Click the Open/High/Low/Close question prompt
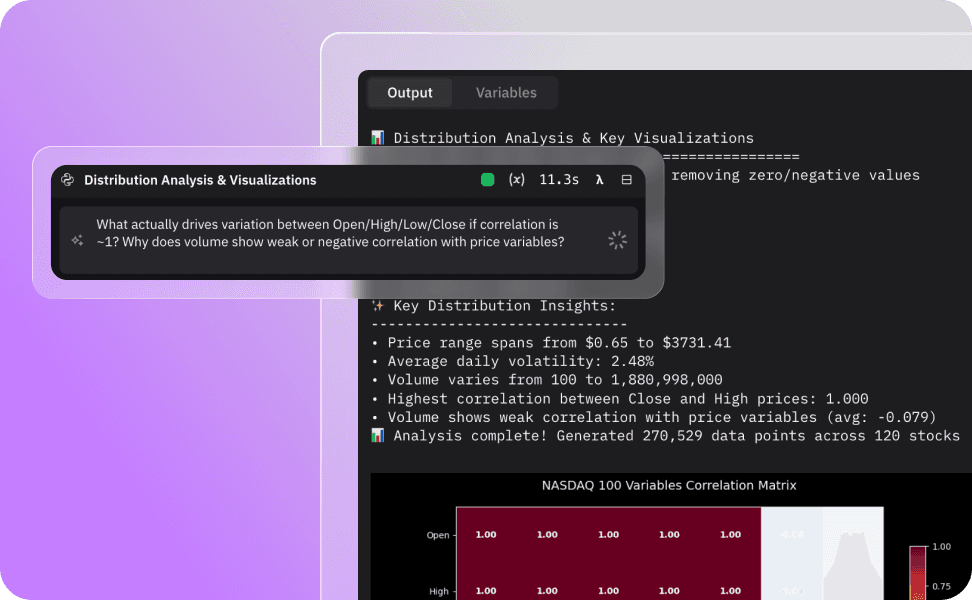 pos(330,233)
